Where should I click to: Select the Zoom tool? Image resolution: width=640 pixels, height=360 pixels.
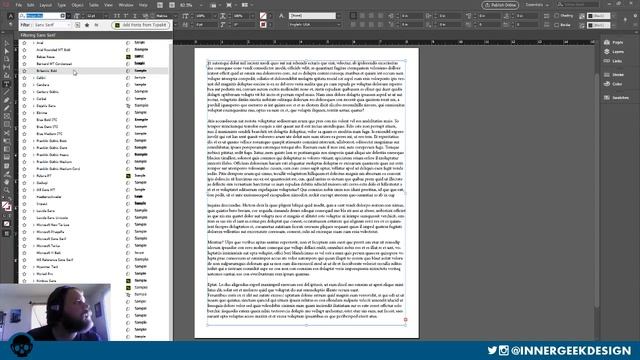[7, 190]
